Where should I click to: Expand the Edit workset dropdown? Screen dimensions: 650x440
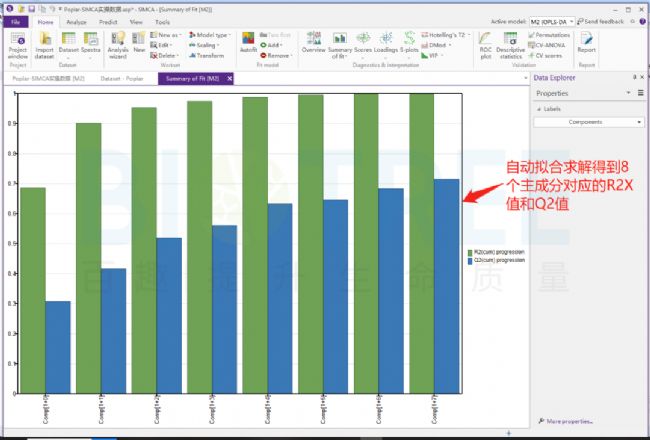click(162, 45)
